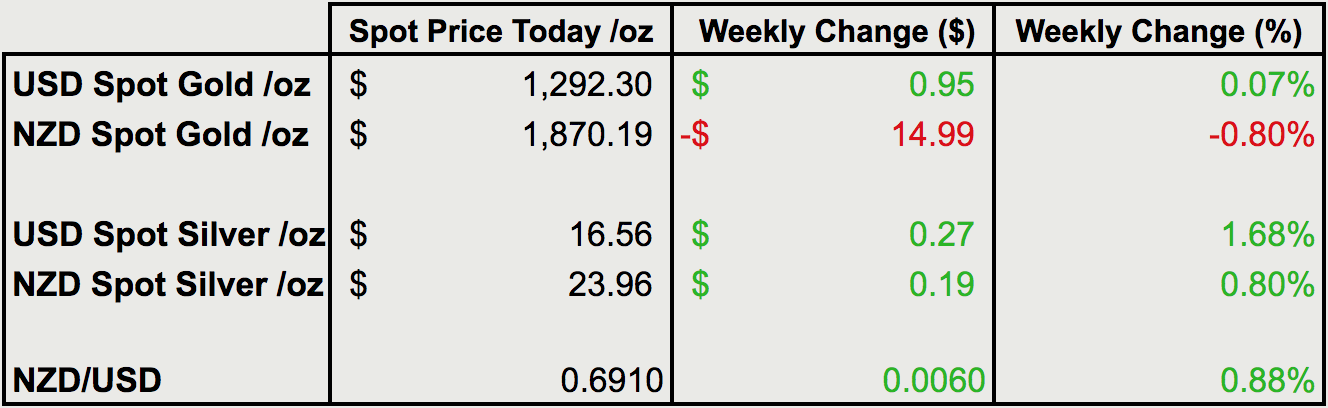Viewport: 1328px width, 408px height.
Task: Select the NZD Spot Gold /oz row label
Action: pyautogui.click(x=161, y=134)
